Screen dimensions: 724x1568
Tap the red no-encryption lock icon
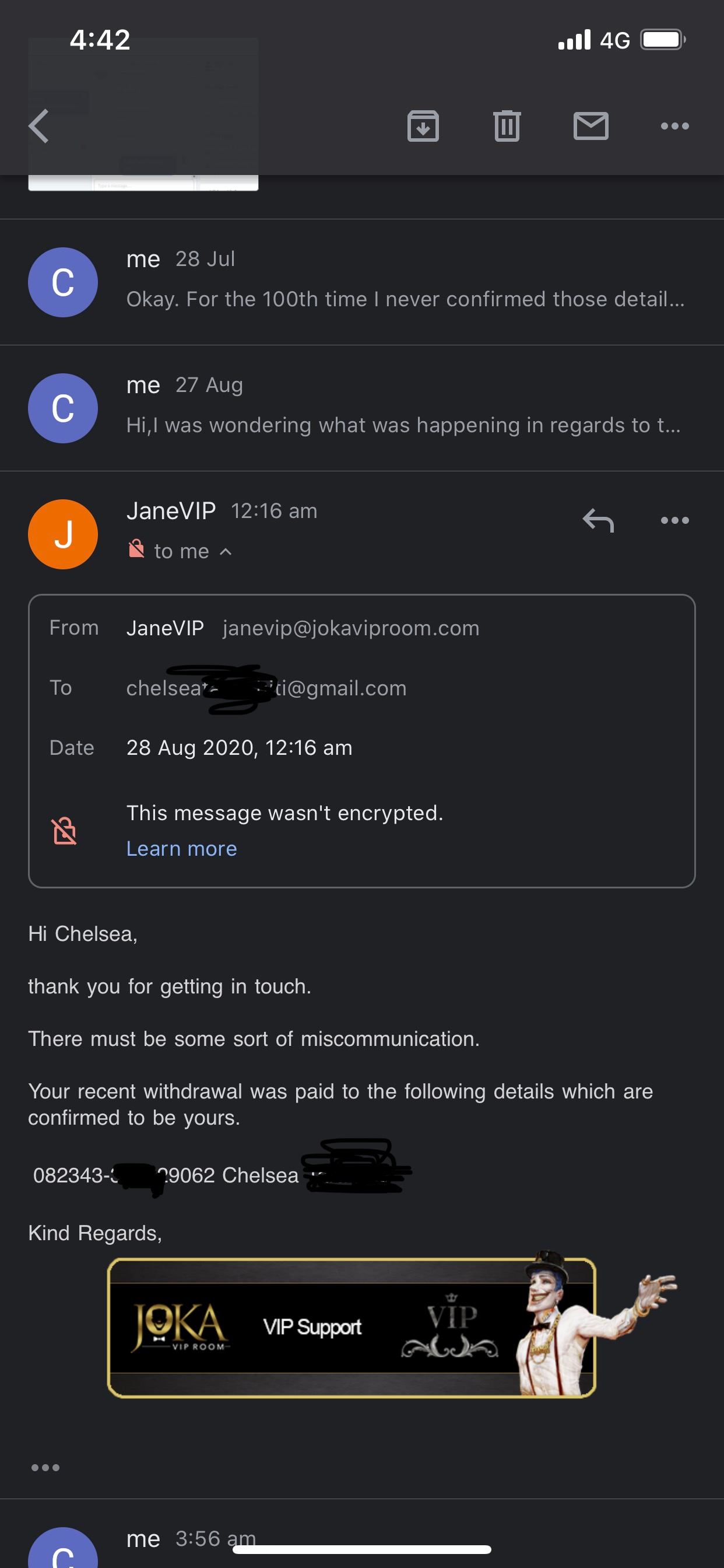click(x=136, y=549)
